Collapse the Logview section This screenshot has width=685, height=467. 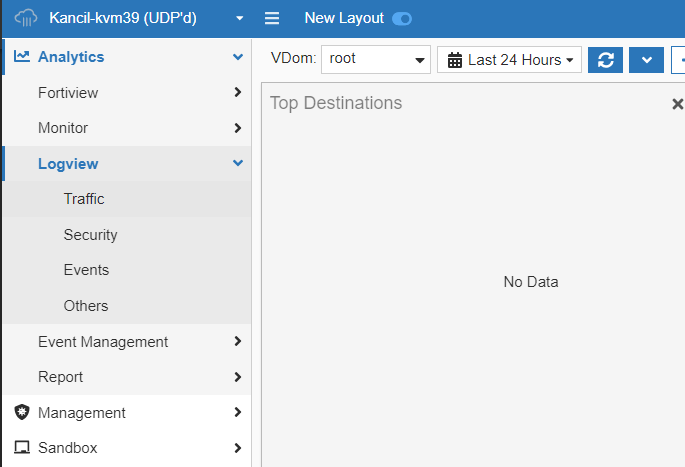(x=237, y=164)
